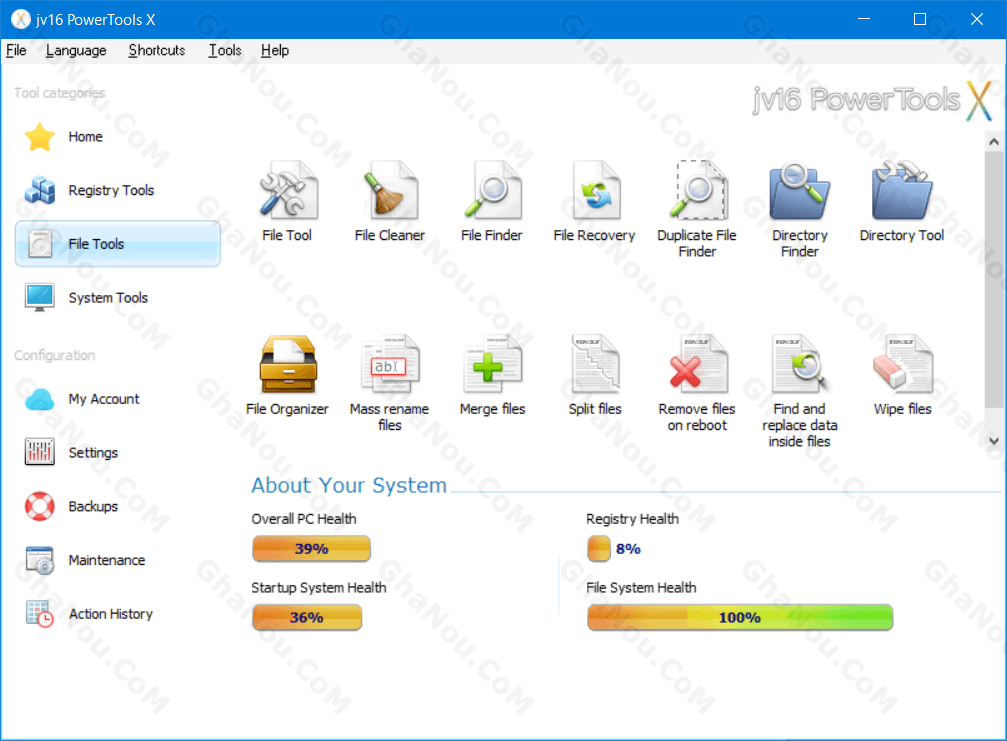Open the File Finder magnifier icon

tap(492, 190)
